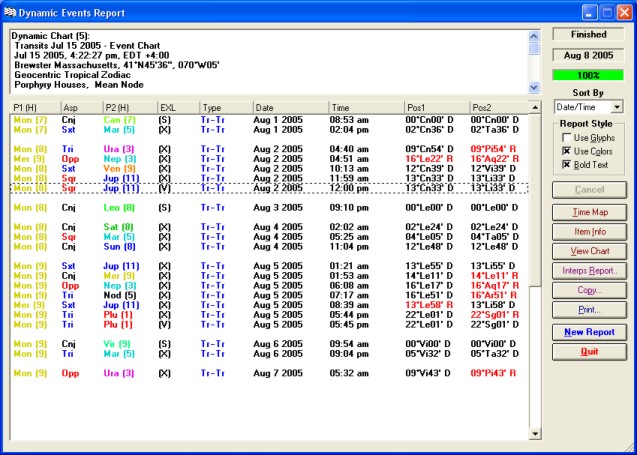Open Interps Report
This screenshot has width=637, height=455.
point(588,271)
